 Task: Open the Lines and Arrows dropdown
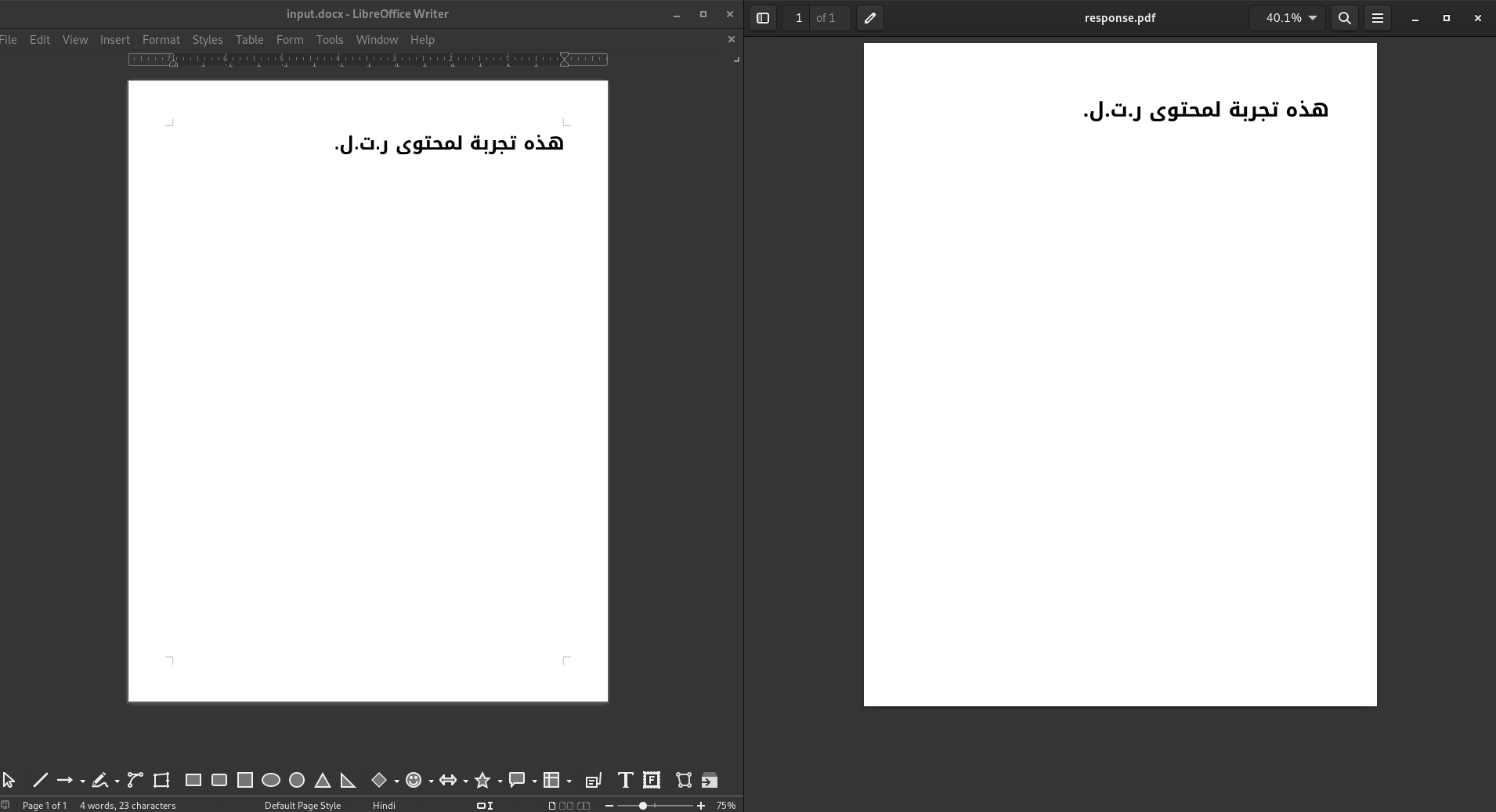82,781
